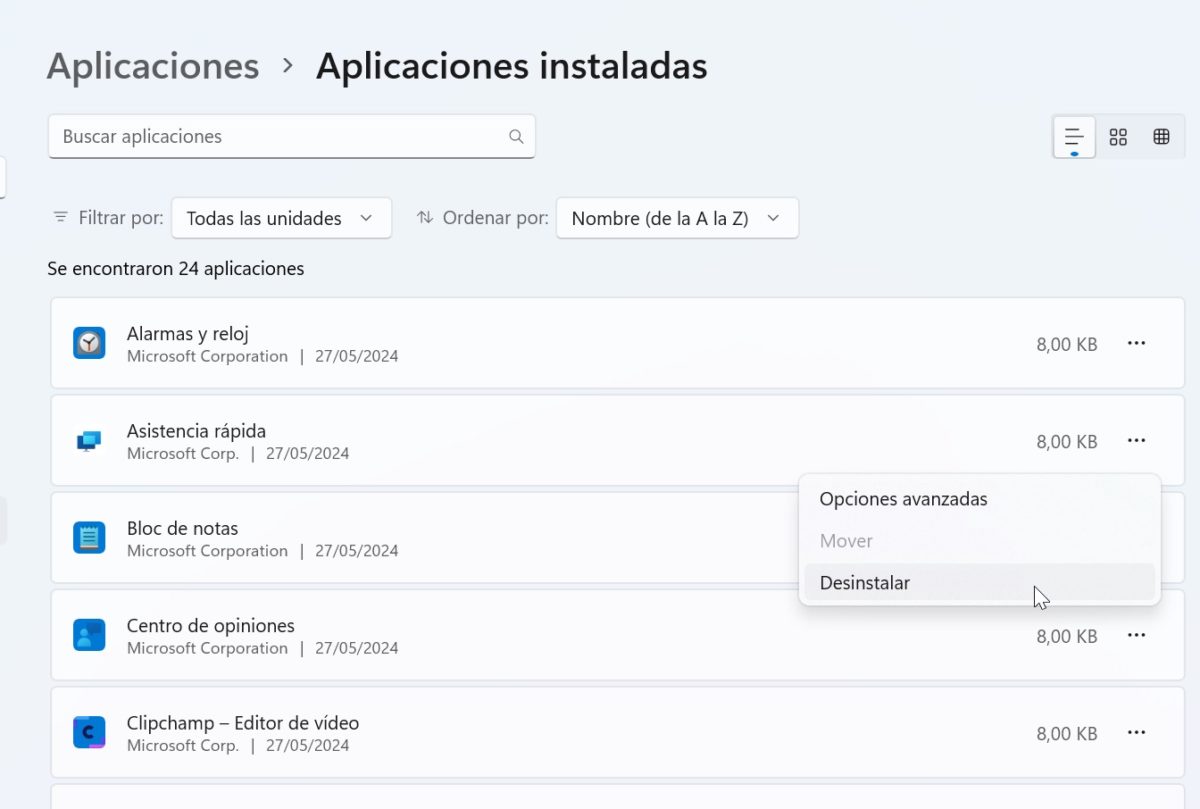Switch to table view layout
This screenshot has width=1200, height=809.
[1161, 137]
